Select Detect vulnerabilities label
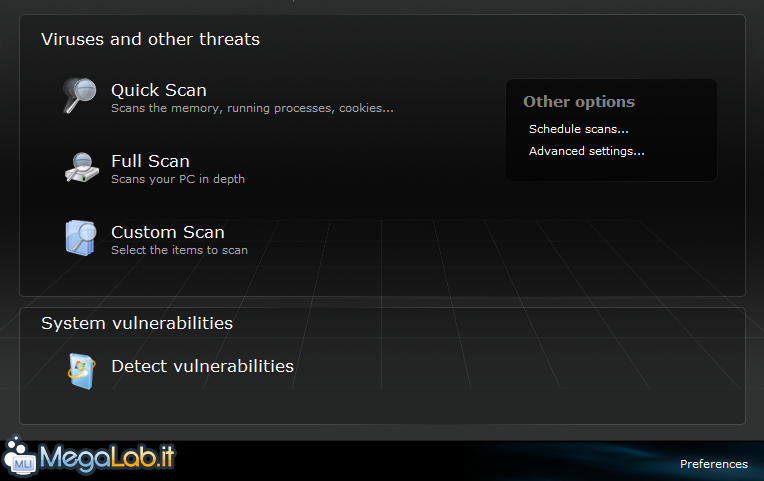The image size is (764, 481). 202,366
